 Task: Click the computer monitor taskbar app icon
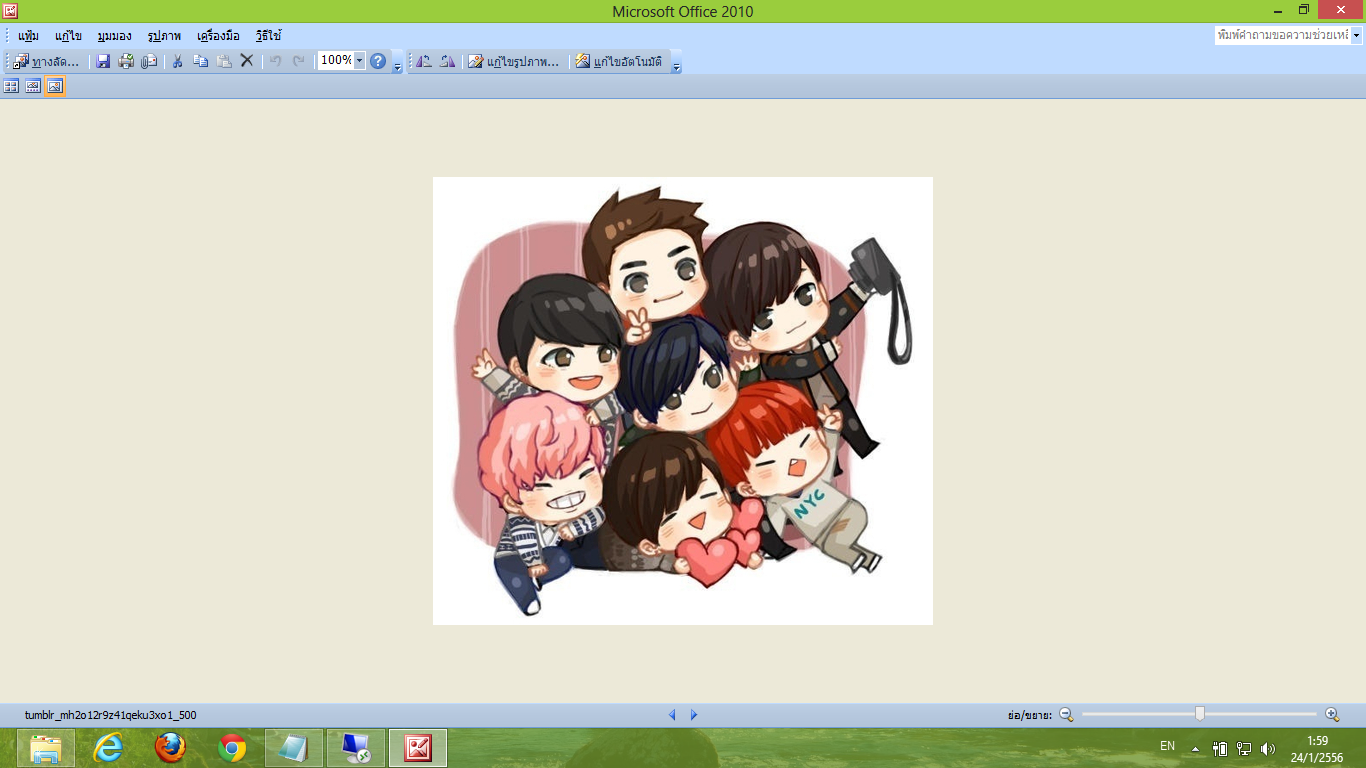click(356, 748)
